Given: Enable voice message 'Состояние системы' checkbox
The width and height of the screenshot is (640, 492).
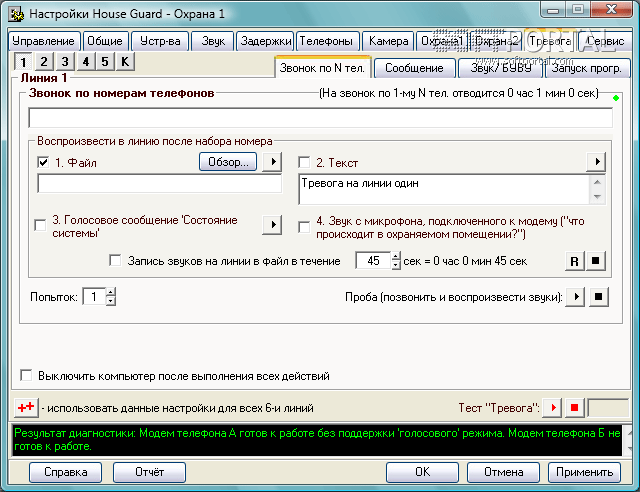Looking at the screenshot, I should (x=40, y=225).
